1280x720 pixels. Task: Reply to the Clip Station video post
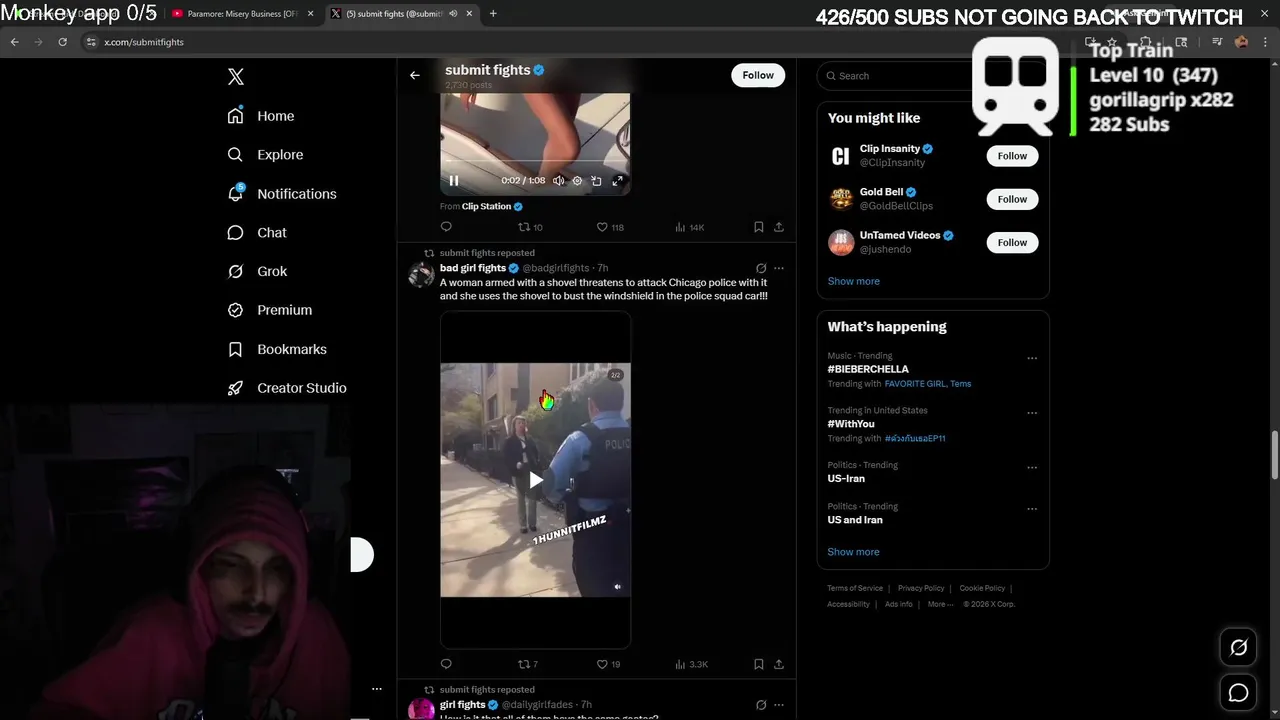446,227
